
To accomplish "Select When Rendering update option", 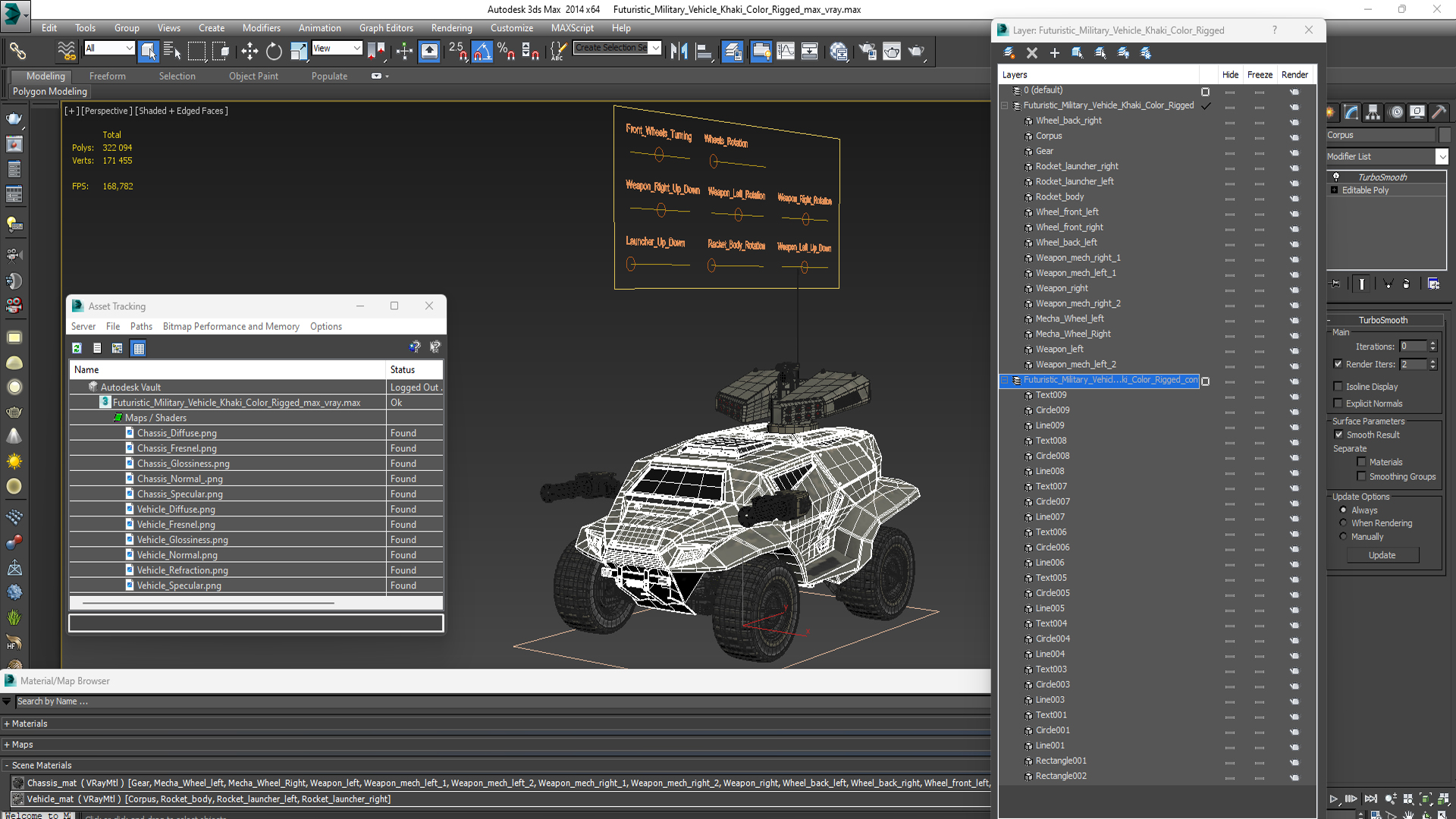I will click(1343, 523).
